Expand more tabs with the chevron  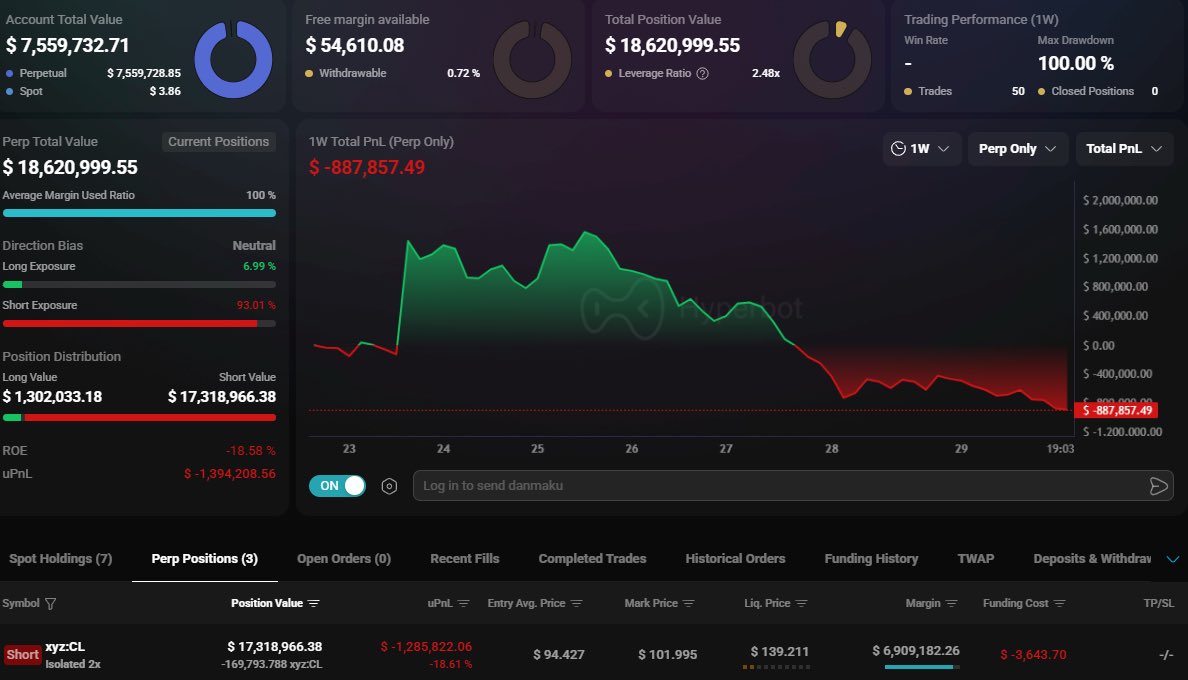coord(1173,559)
